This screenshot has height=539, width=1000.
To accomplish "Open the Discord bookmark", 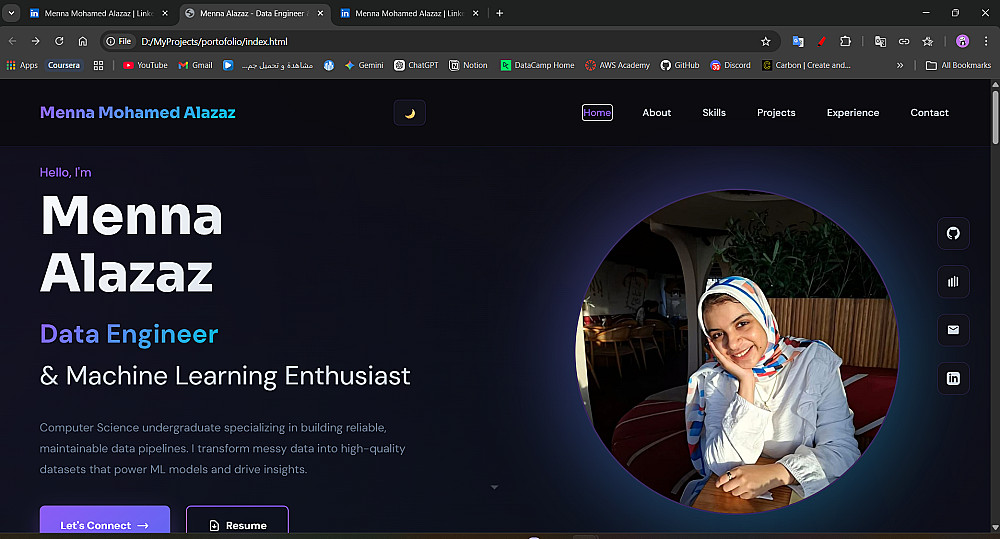I will pyautogui.click(x=731, y=65).
